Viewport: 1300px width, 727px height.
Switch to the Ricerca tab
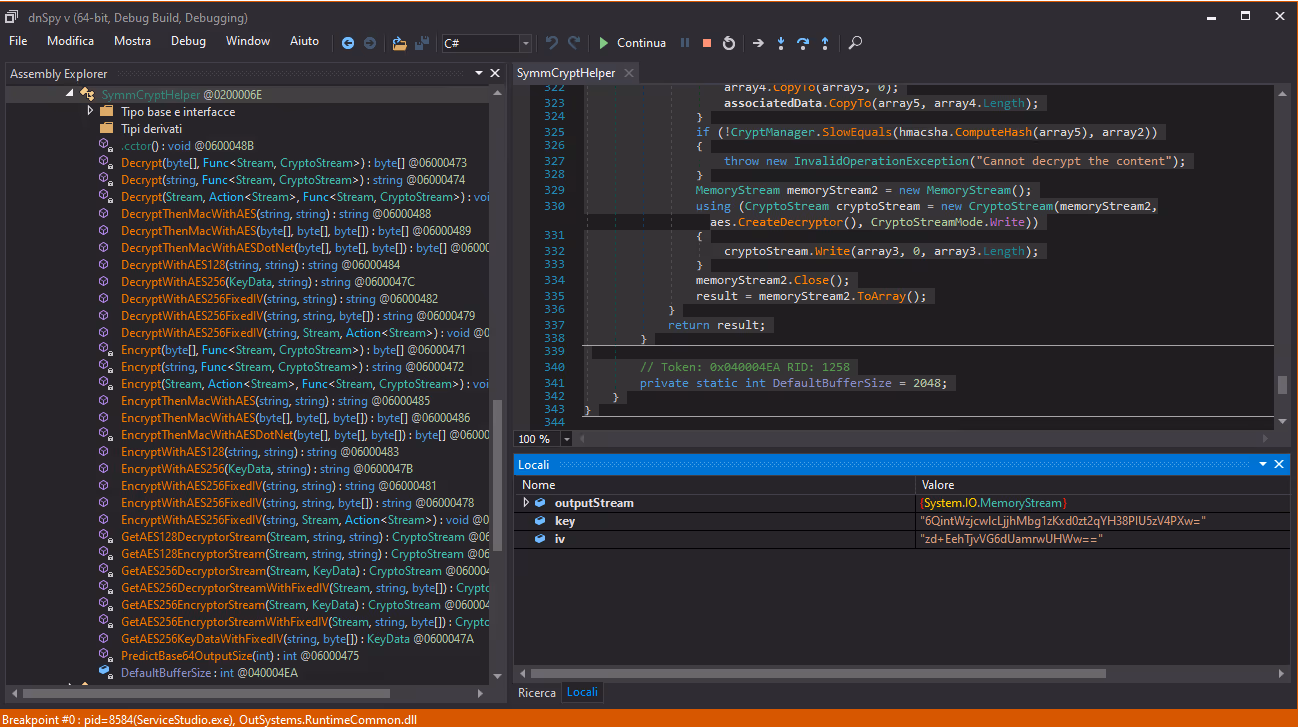tap(537, 692)
